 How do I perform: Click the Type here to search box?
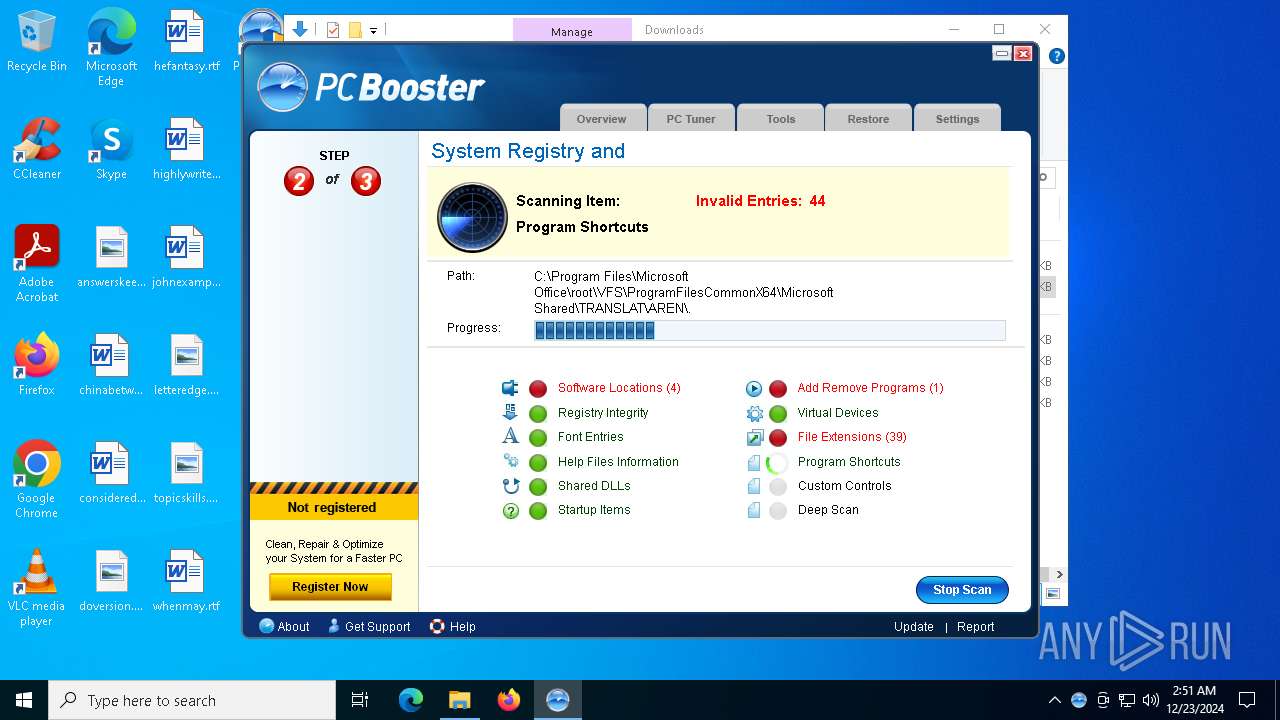coord(192,700)
